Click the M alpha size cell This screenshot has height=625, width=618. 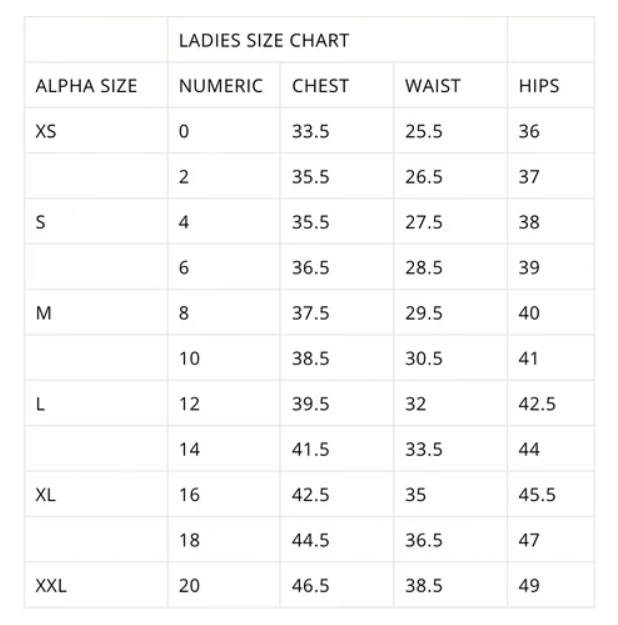(x=96, y=312)
